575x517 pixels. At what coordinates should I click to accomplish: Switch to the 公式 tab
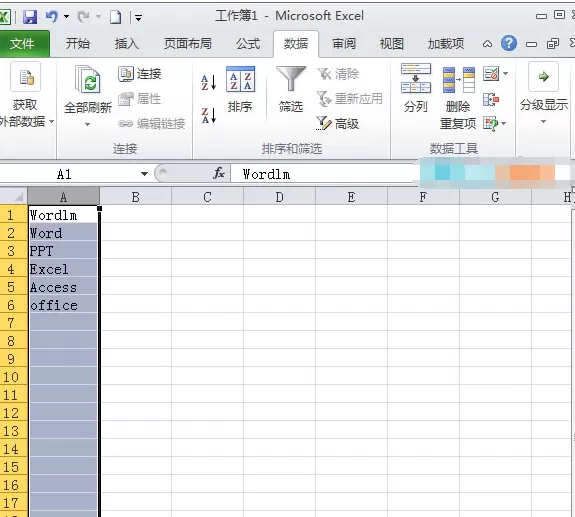click(248, 44)
